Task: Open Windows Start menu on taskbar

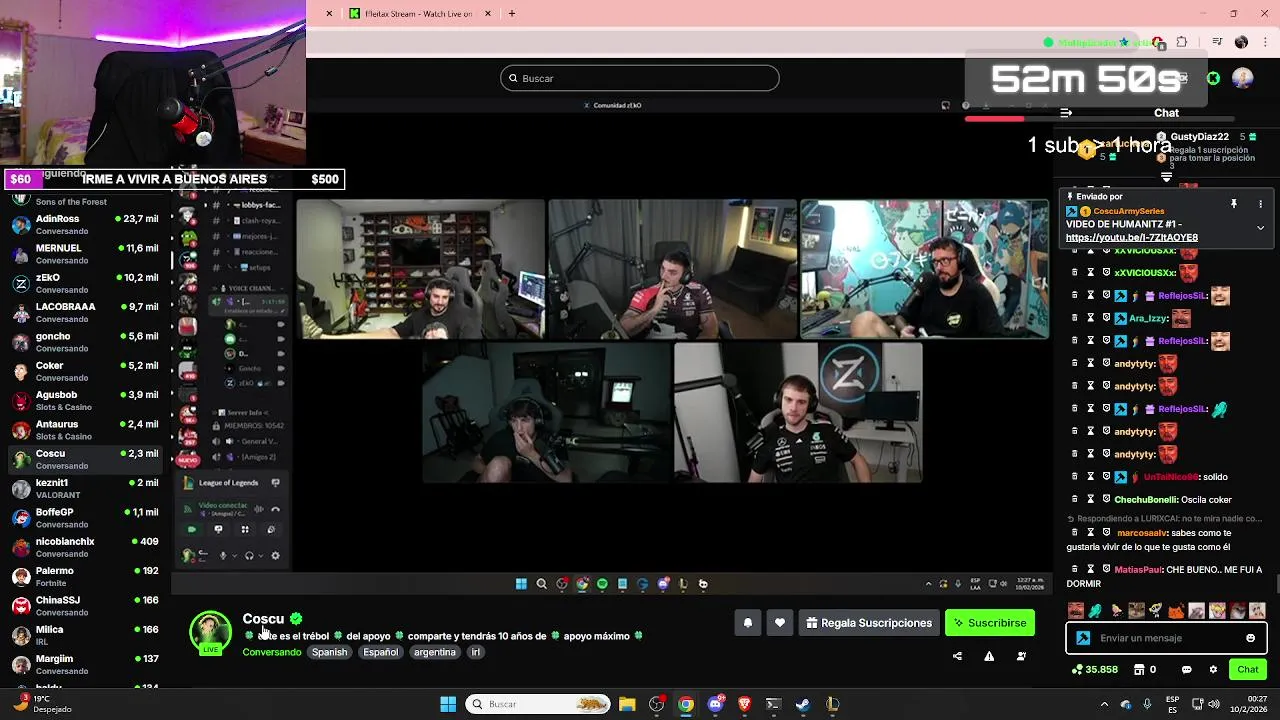Action: click(448, 704)
